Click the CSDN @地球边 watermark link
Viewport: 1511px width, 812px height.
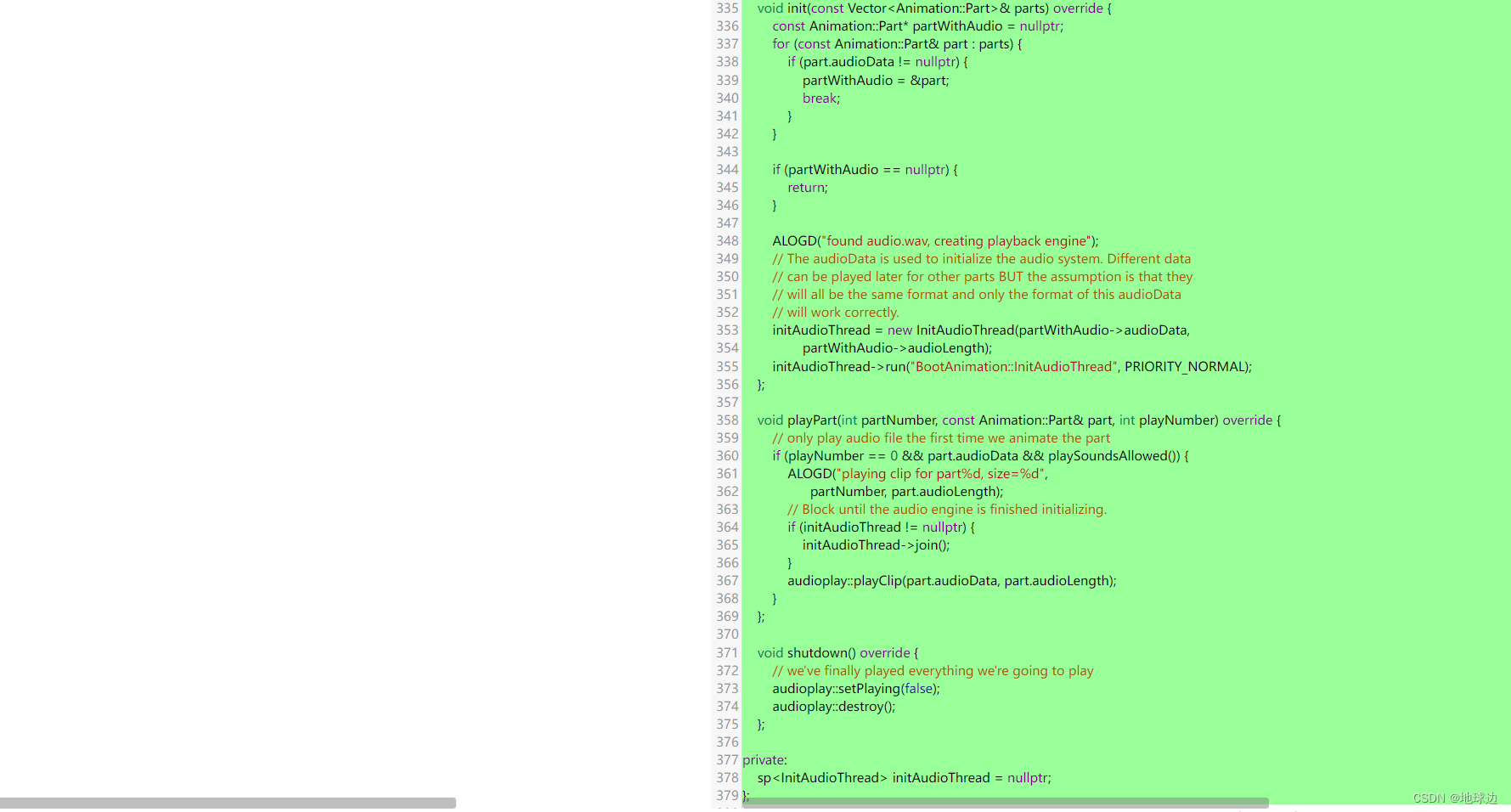pyautogui.click(x=1456, y=798)
